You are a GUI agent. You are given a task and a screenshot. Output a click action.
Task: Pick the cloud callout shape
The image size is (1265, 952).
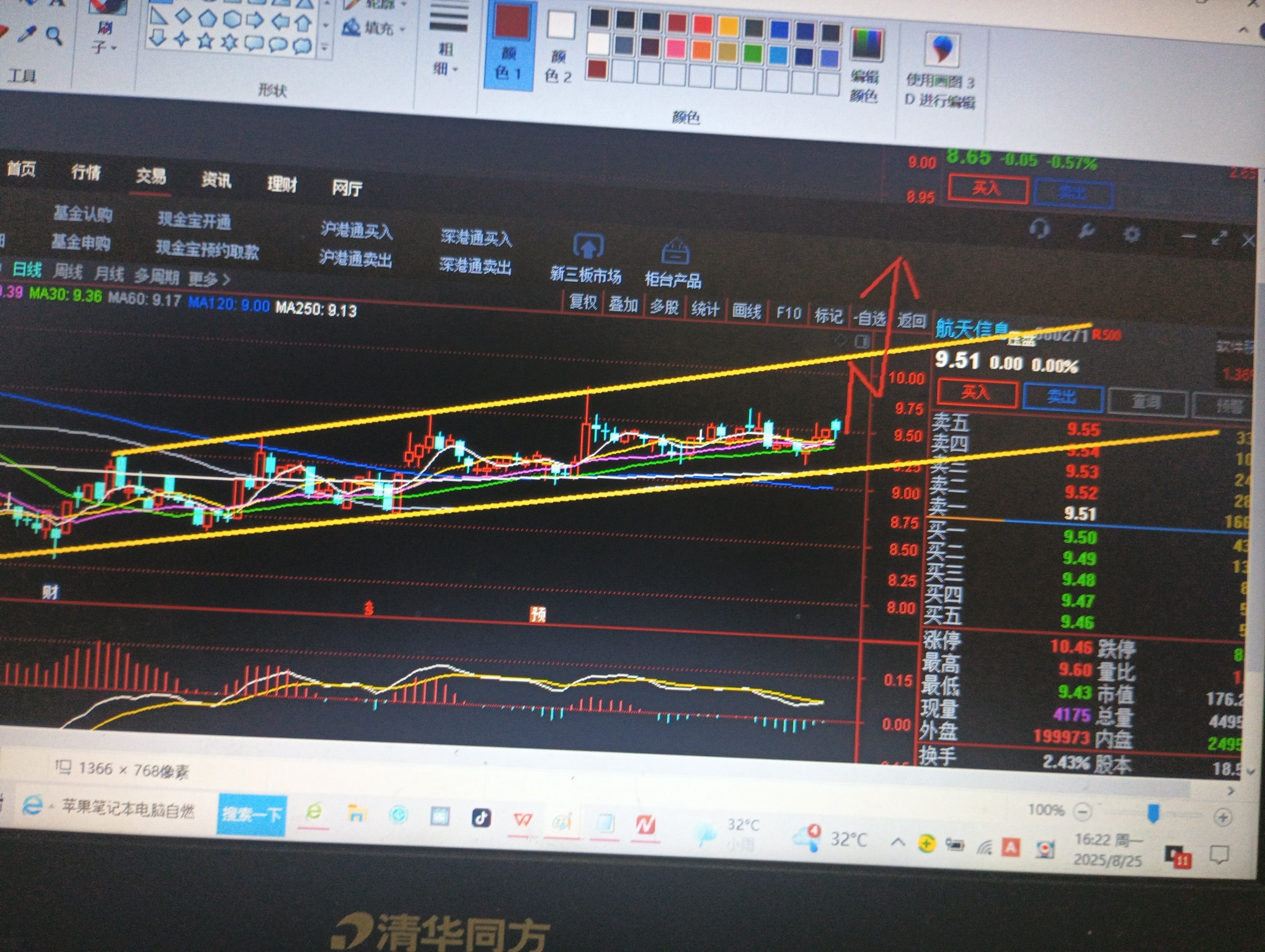click(x=302, y=46)
